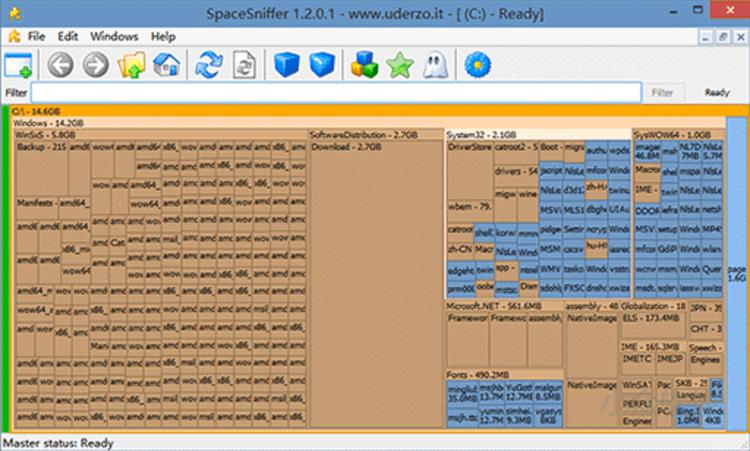The width and height of the screenshot is (750, 451).
Task: Select the SoftwareDistribution Download 2.7GB block
Action: tap(375, 280)
